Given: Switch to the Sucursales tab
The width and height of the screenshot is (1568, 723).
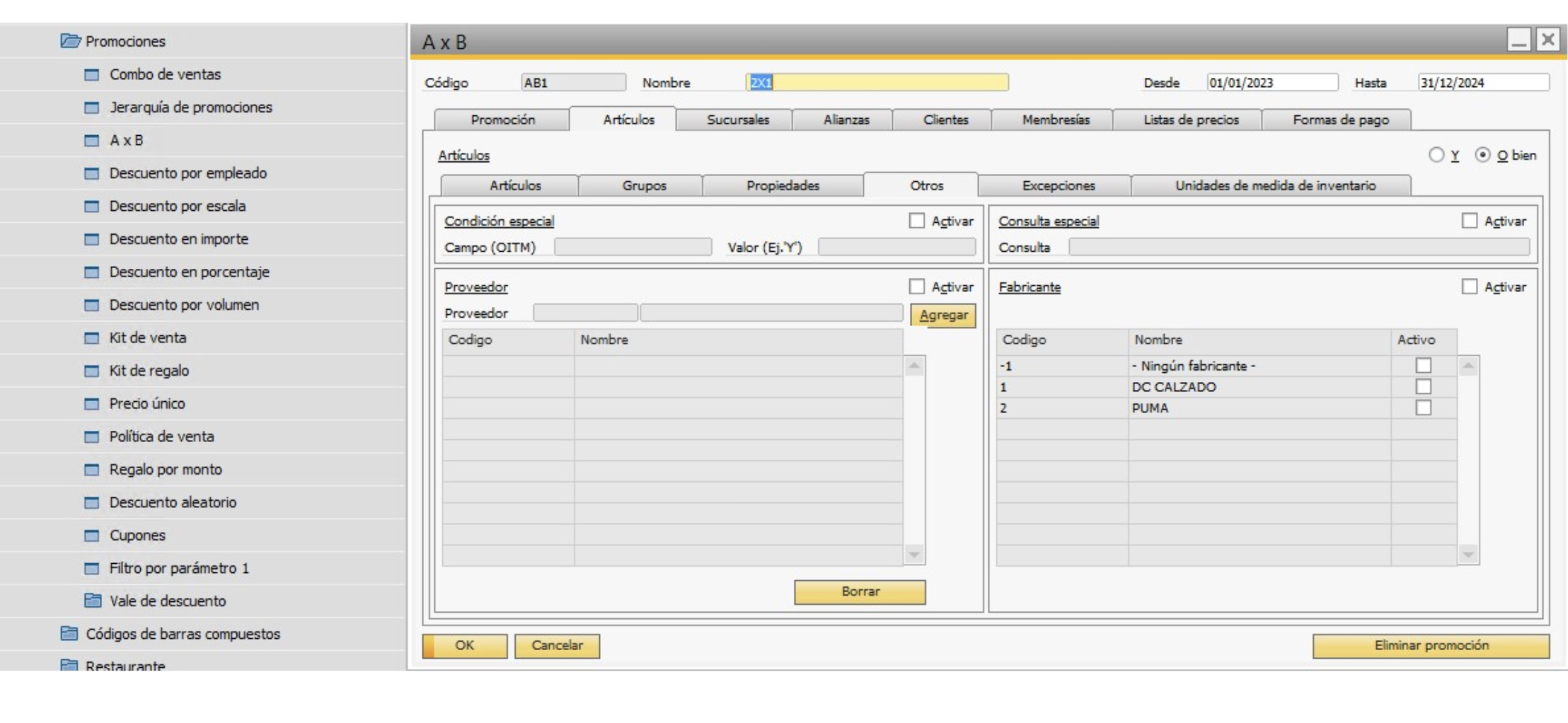Looking at the screenshot, I should coord(737,120).
